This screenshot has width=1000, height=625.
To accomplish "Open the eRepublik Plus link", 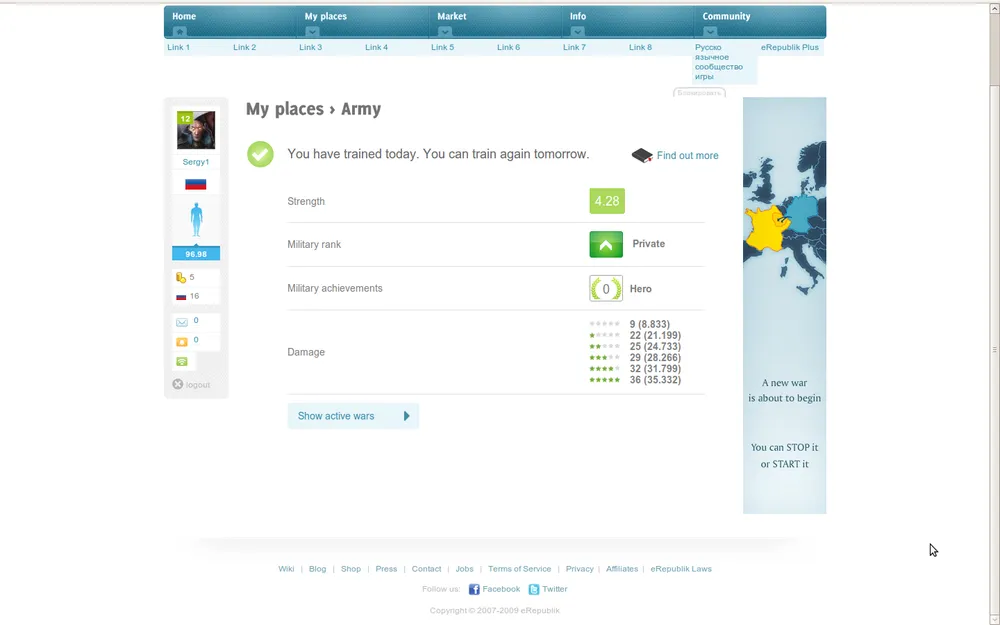I will 790,47.
